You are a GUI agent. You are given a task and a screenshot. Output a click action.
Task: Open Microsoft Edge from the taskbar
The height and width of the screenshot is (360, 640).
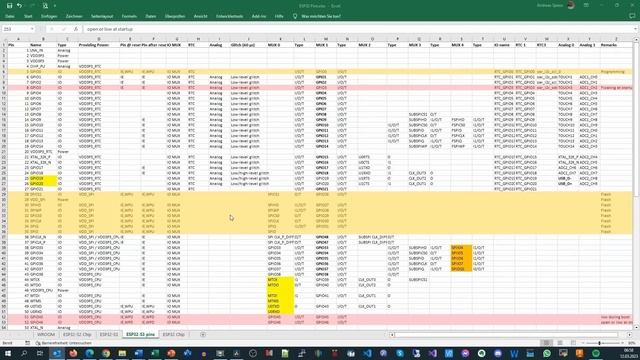[90, 353]
